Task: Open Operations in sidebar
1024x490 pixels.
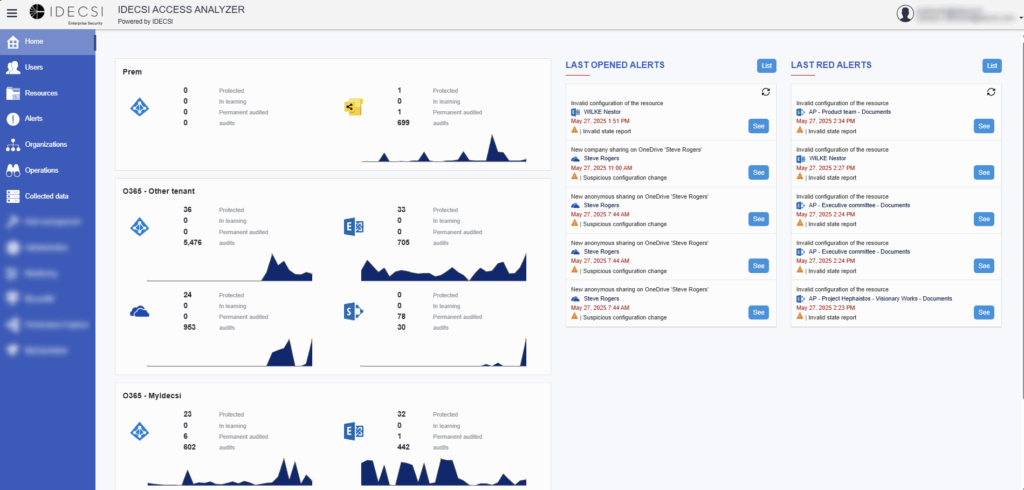Action: point(48,171)
